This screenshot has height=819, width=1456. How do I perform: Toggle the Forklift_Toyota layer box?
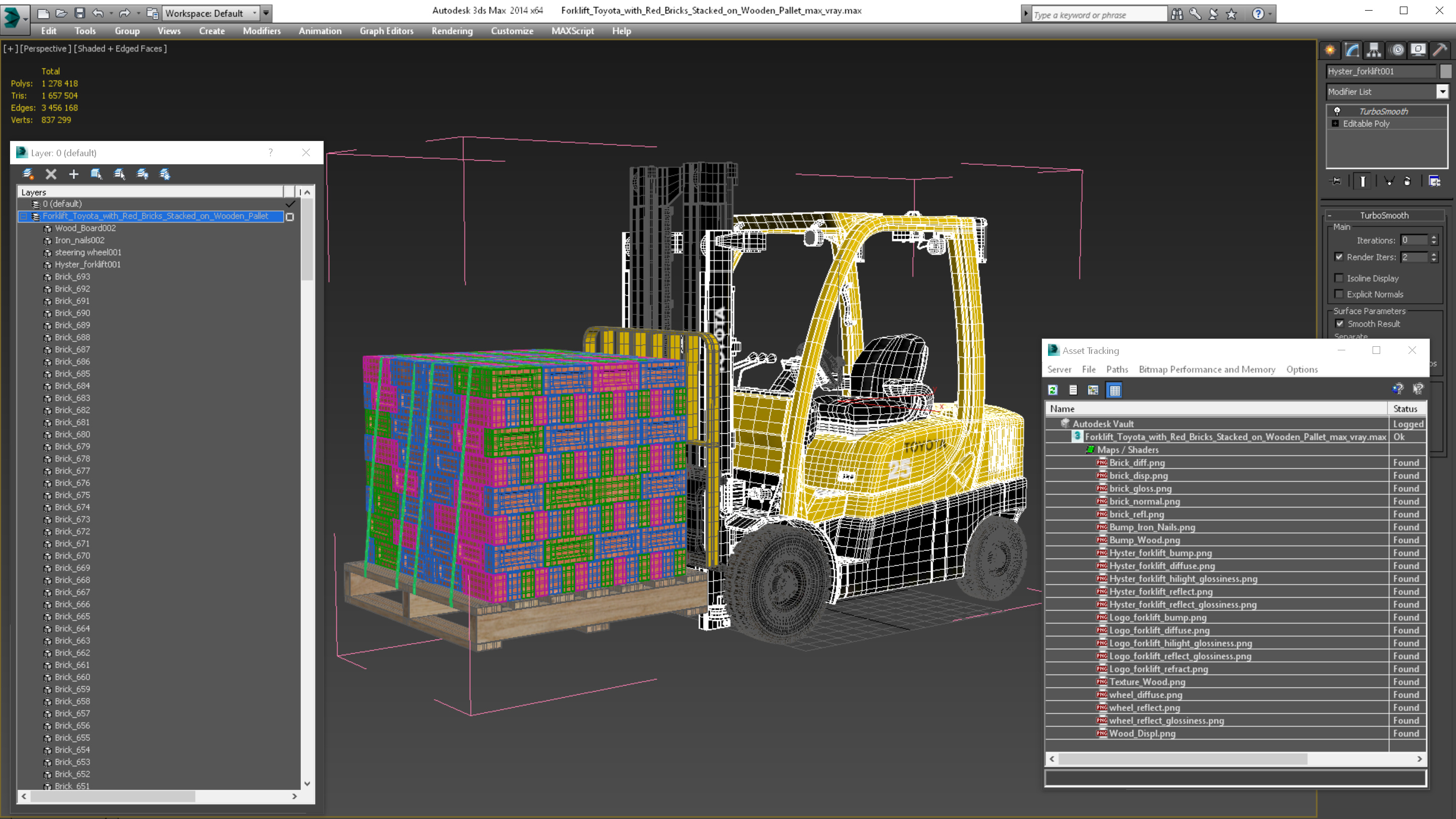click(290, 217)
